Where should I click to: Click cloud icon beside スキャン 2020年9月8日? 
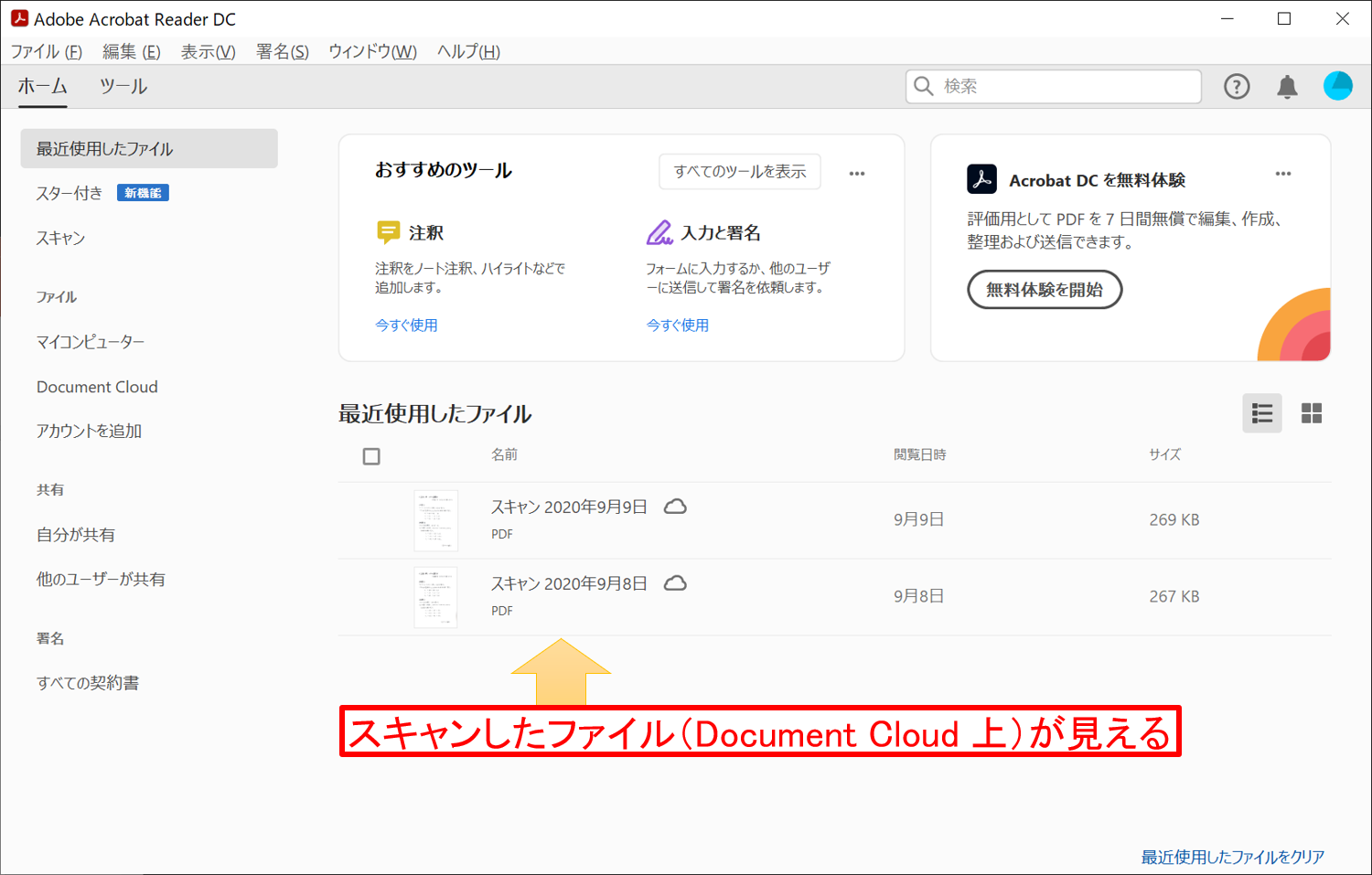(x=675, y=583)
